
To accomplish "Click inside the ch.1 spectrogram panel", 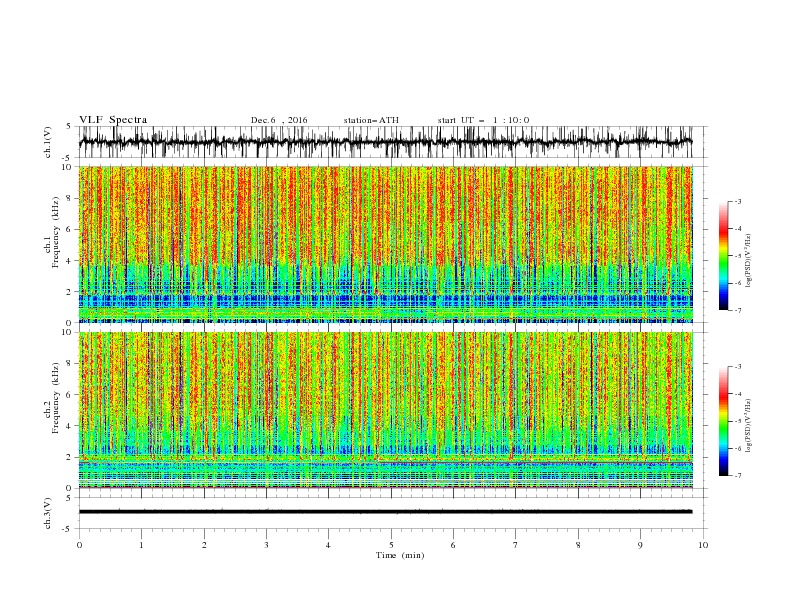I will pos(385,244).
